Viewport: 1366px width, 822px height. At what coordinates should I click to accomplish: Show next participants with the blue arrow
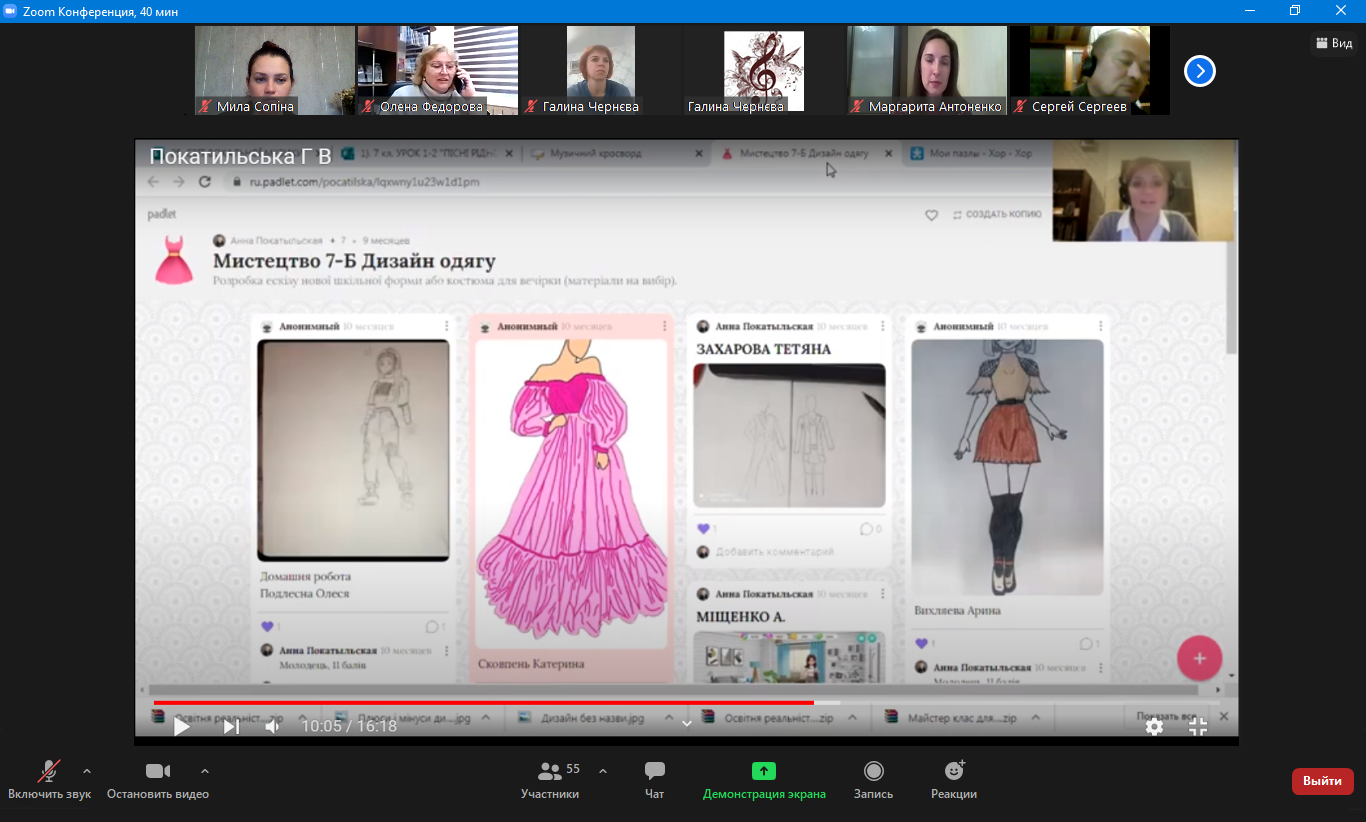tap(1199, 71)
